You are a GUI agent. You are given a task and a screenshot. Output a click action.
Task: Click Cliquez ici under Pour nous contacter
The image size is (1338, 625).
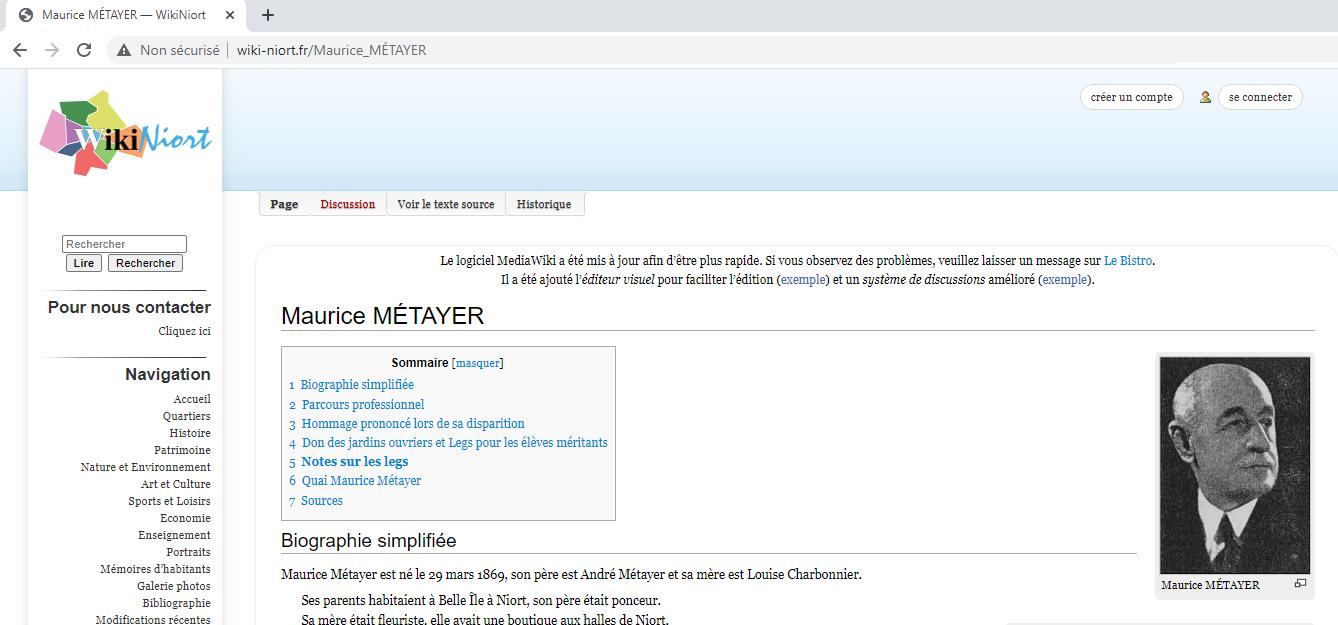point(184,331)
